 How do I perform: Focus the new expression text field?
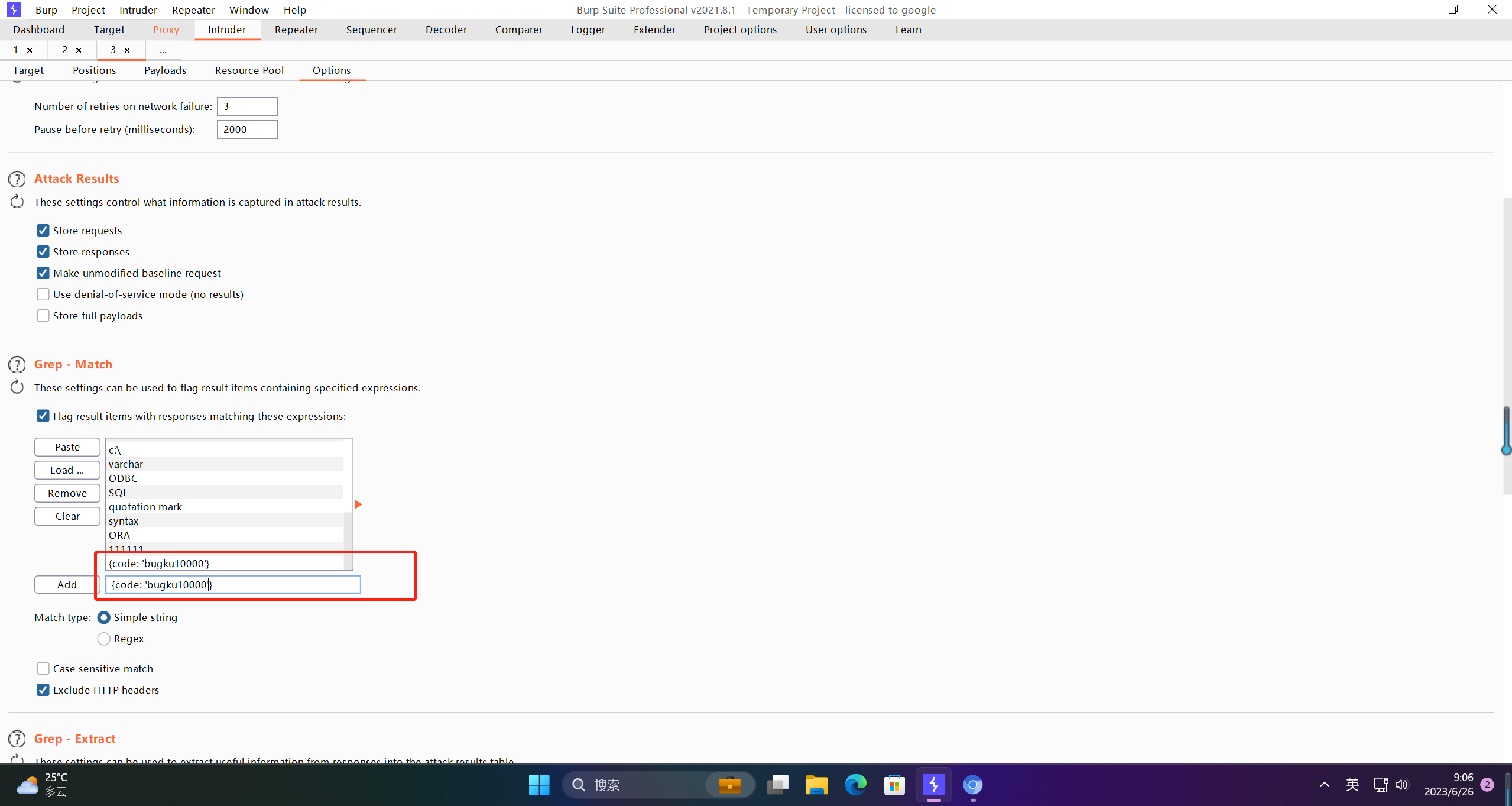(x=233, y=585)
